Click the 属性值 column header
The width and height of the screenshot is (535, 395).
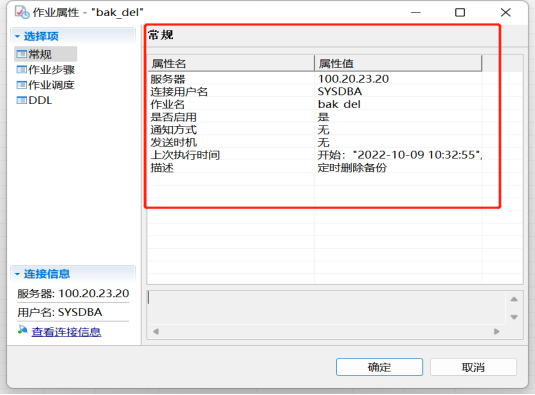(398, 63)
